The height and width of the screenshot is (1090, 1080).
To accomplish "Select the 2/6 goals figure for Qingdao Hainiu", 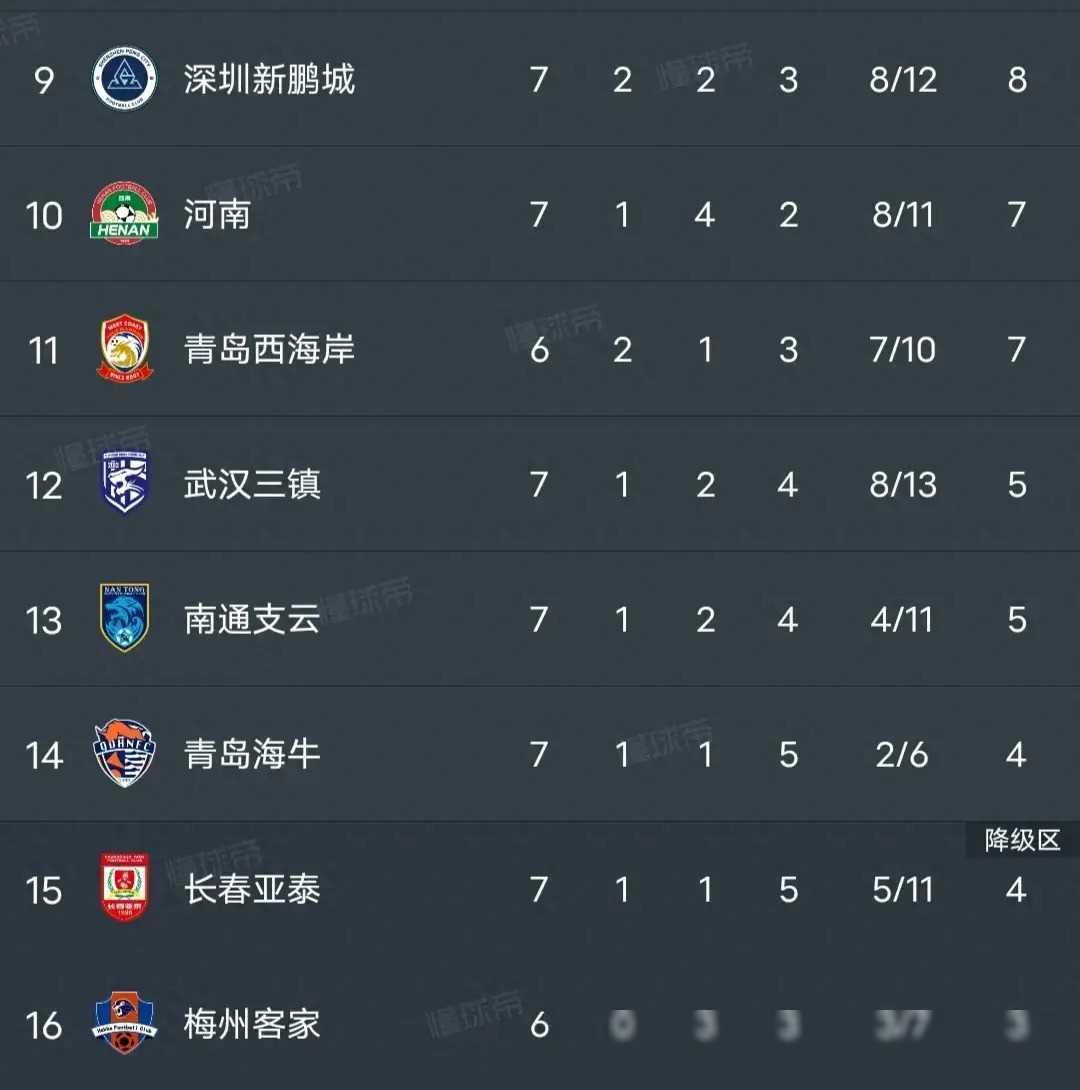I will tap(901, 754).
